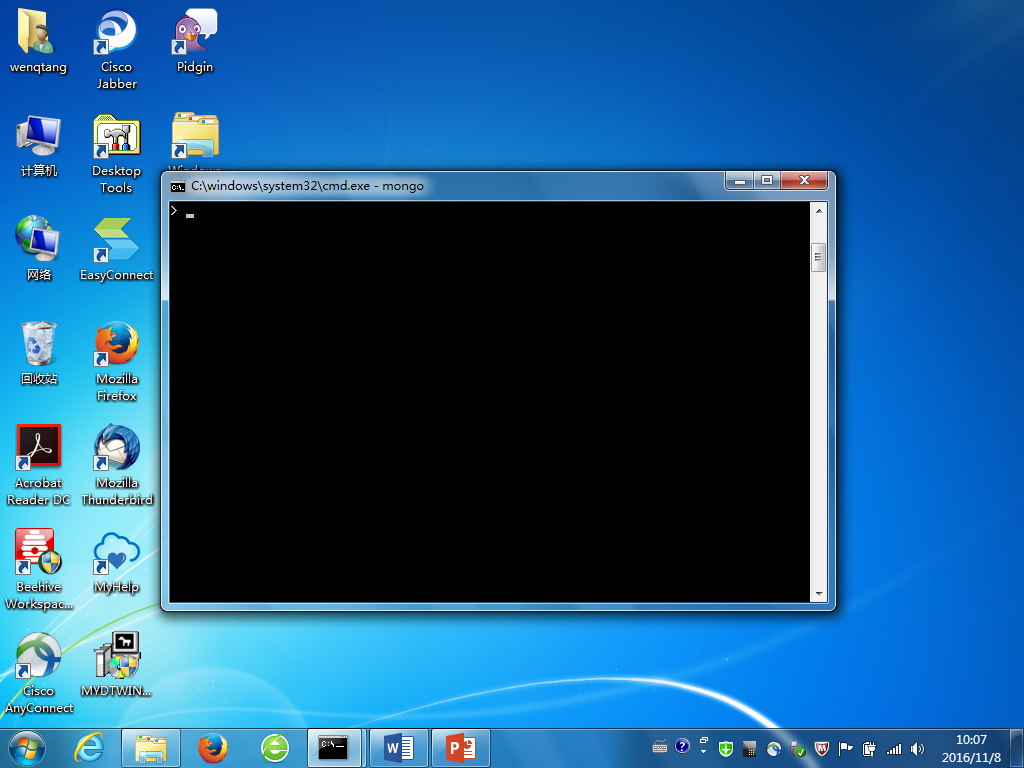Open the Windows Start menu orb
Image resolution: width=1024 pixels, height=768 pixels.
coord(27,748)
